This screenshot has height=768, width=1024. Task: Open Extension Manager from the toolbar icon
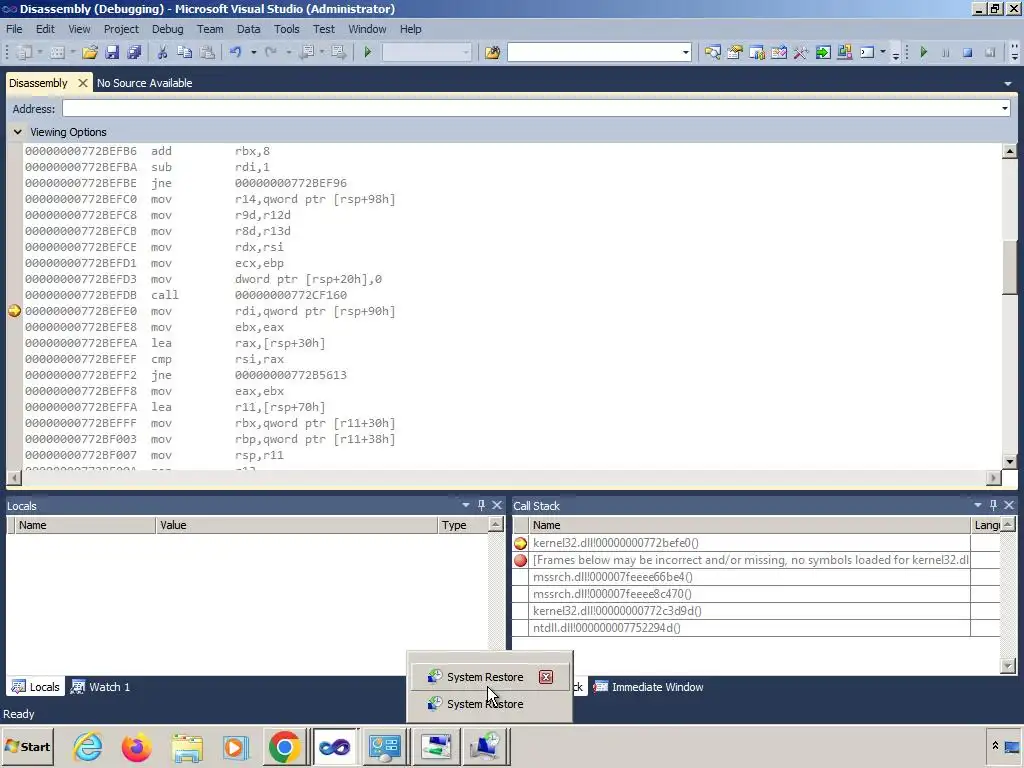844,52
